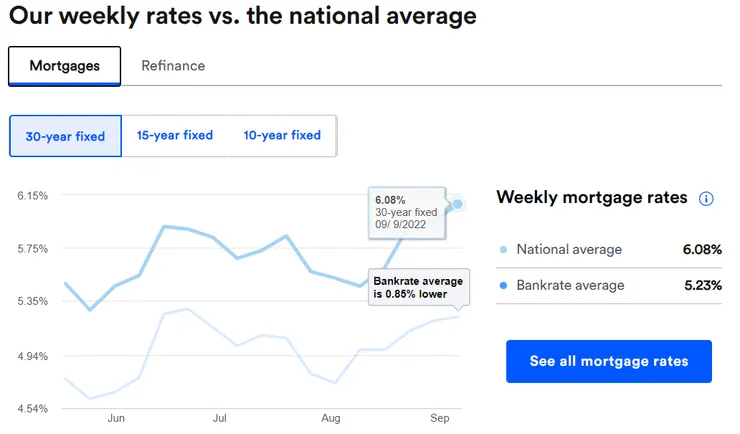Click the Bankrate average legend label
The width and height of the screenshot is (740, 434).
tap(570, 286)
